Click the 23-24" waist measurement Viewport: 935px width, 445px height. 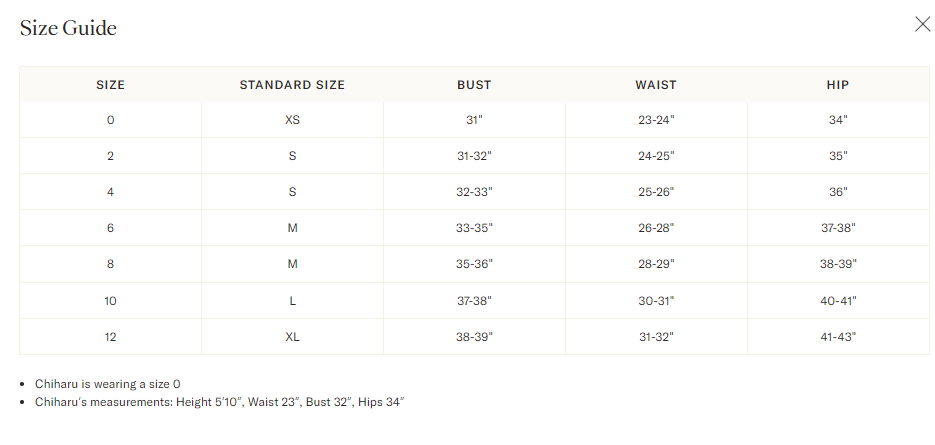[x=656, y=120]
